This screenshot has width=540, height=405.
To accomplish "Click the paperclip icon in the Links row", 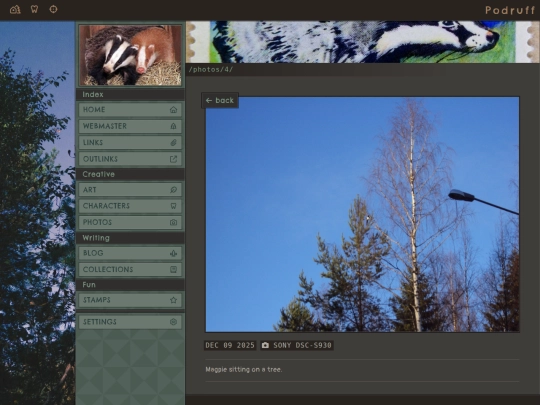I will (x=173, y=143).
